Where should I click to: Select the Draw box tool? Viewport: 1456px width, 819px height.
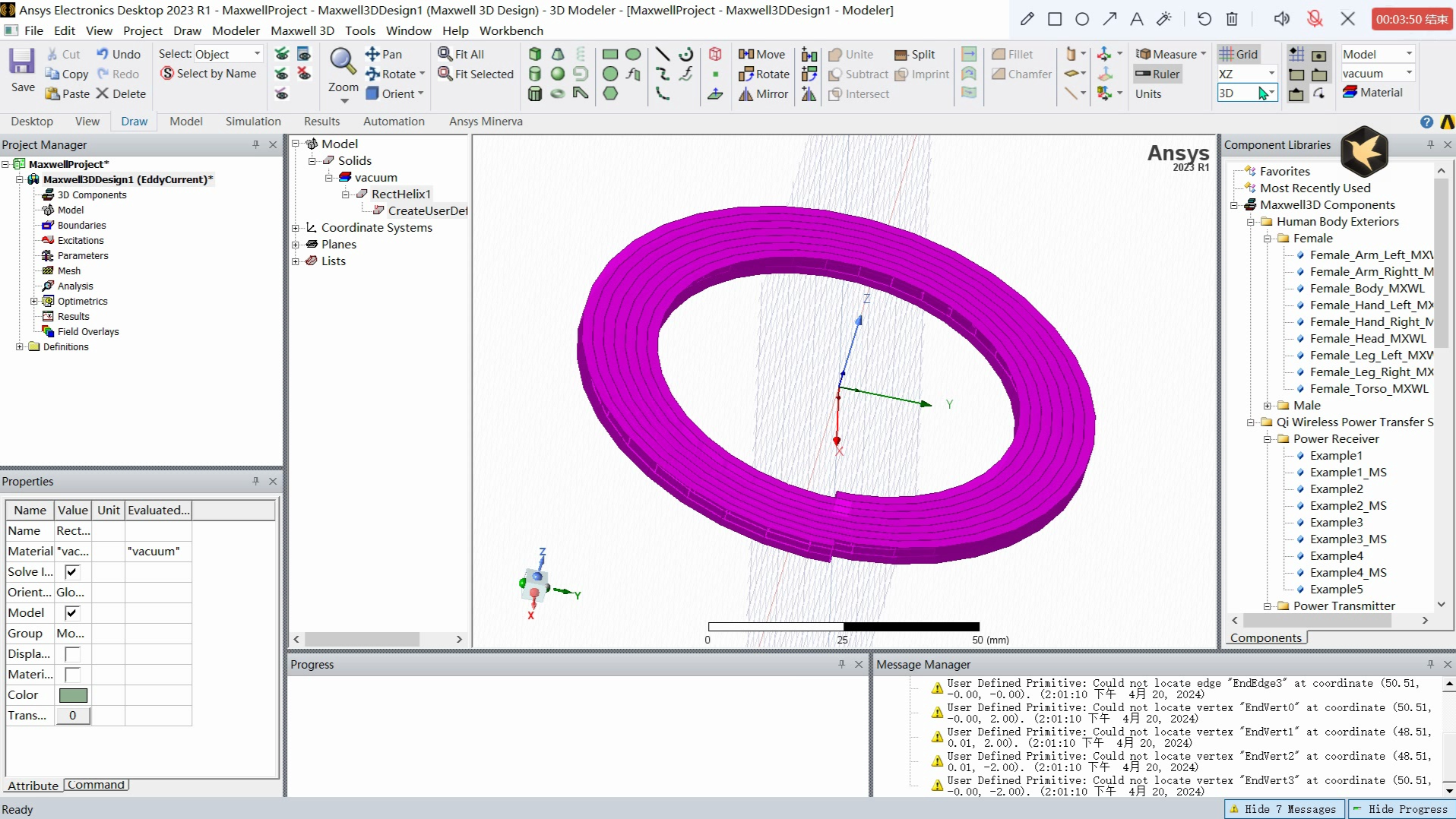pos(535,54)
